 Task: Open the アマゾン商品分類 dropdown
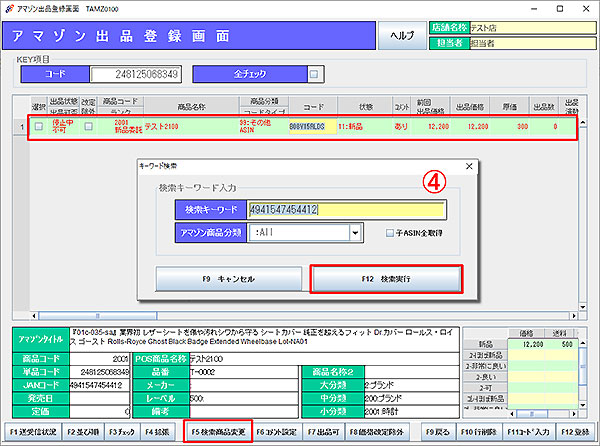(x=355, y=232)
